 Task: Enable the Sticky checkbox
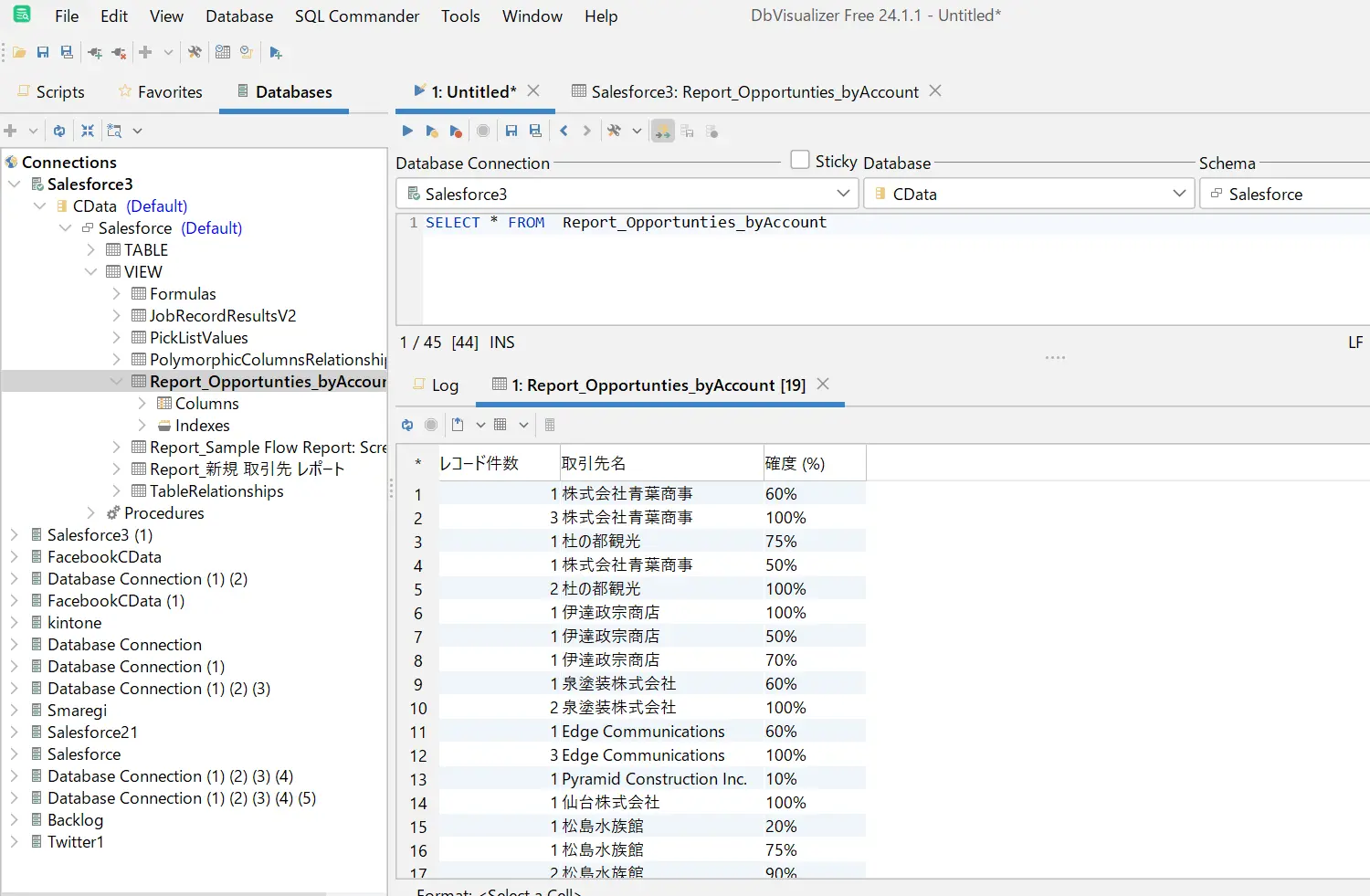pyautogui.click(x=800, y=160)
